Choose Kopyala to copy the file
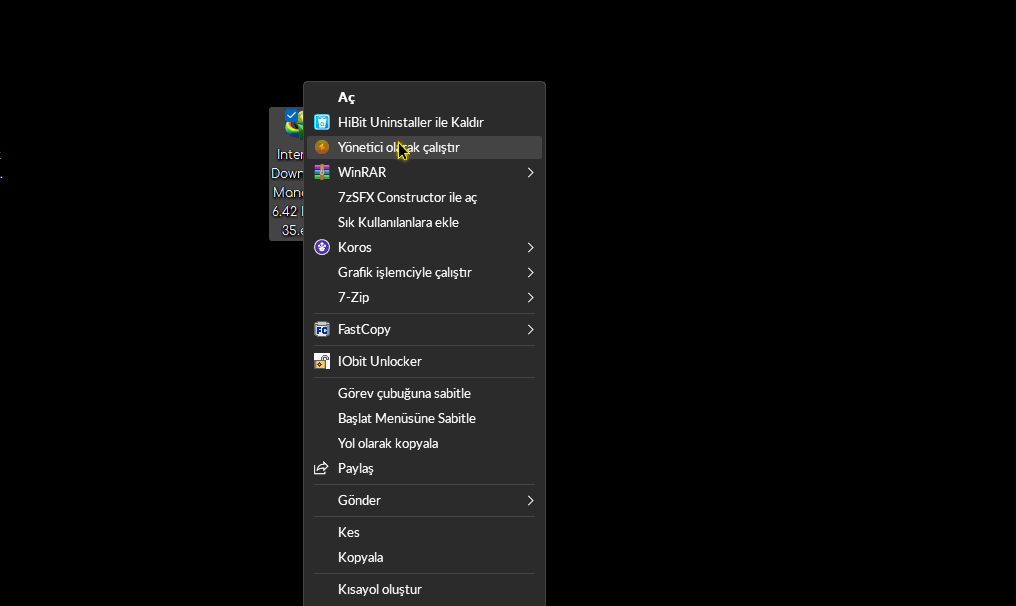This screenshot has height=606, width=1016. point(424,557)
